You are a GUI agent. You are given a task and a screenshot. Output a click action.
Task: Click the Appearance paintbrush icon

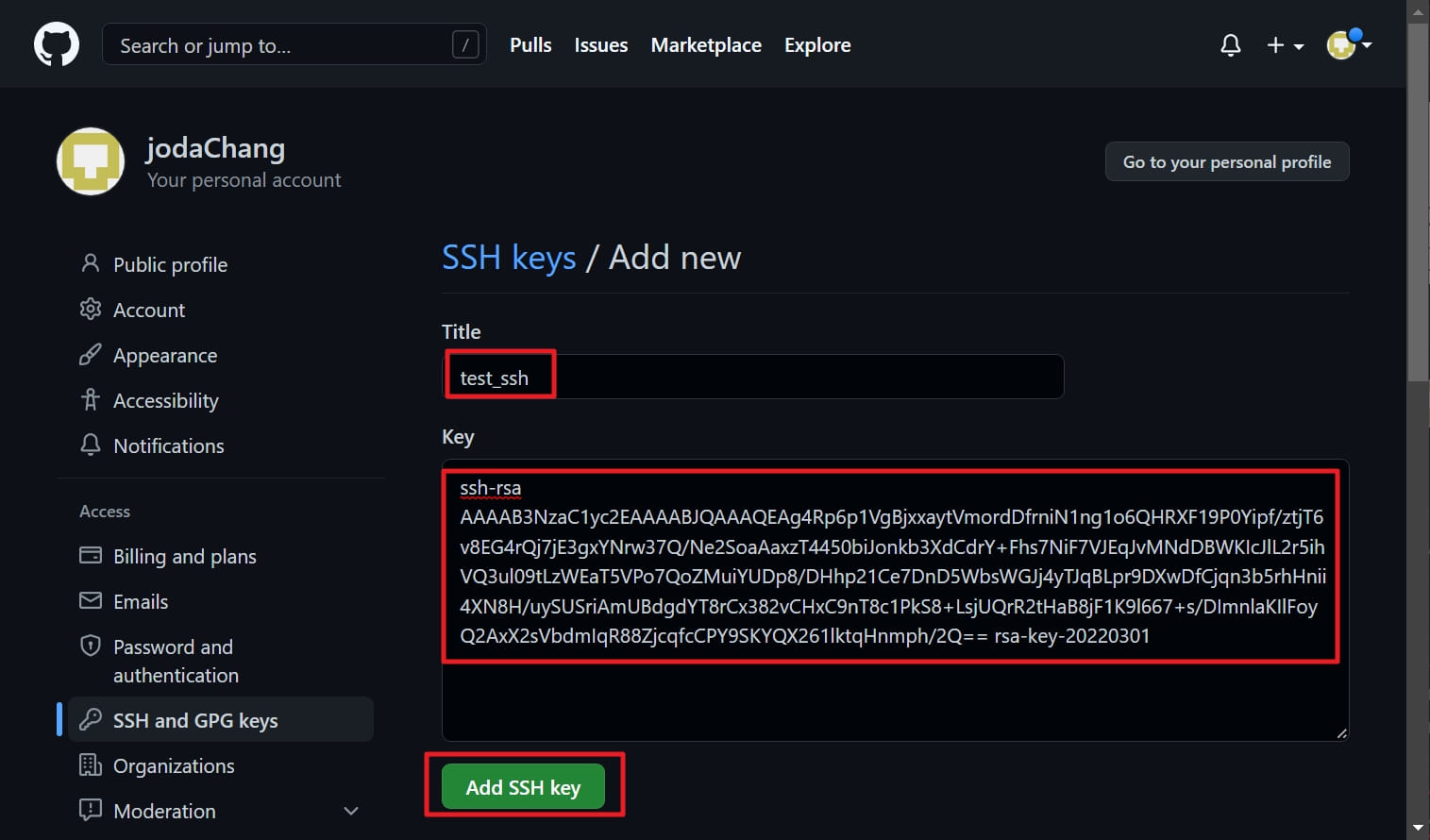(x=91, y=354)
